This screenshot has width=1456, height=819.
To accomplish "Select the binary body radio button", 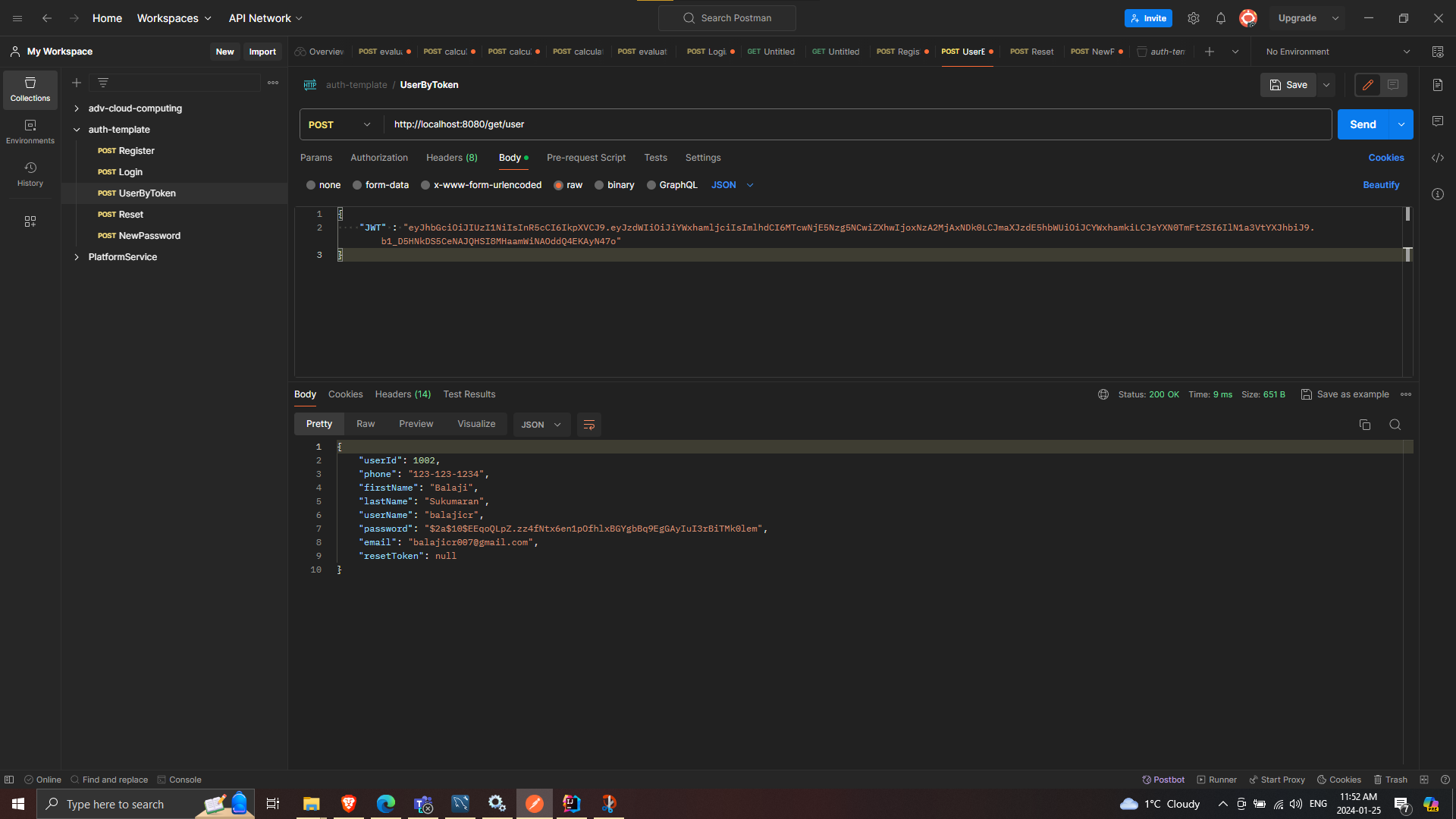I will coord(599,185).
